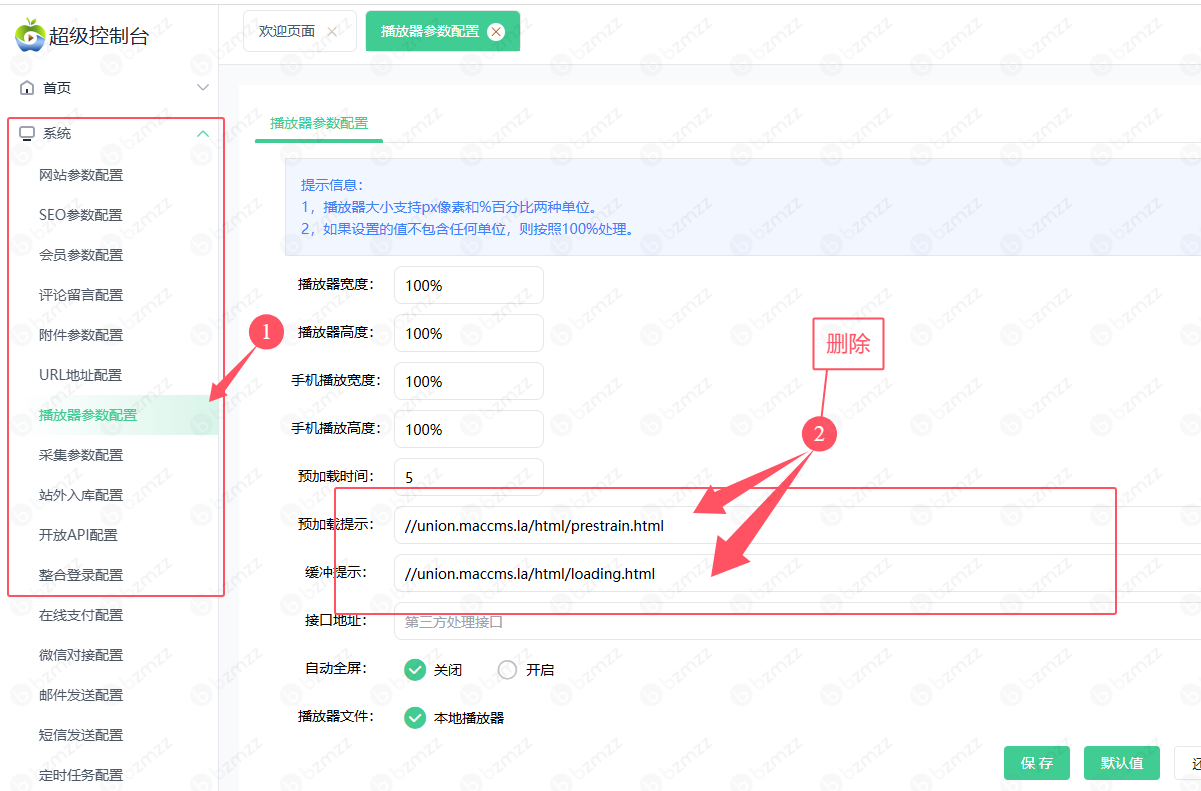This screenshot has height=791, width=1201.
Task: Expand the 首页 menu chevron
Action: [203, 88]
